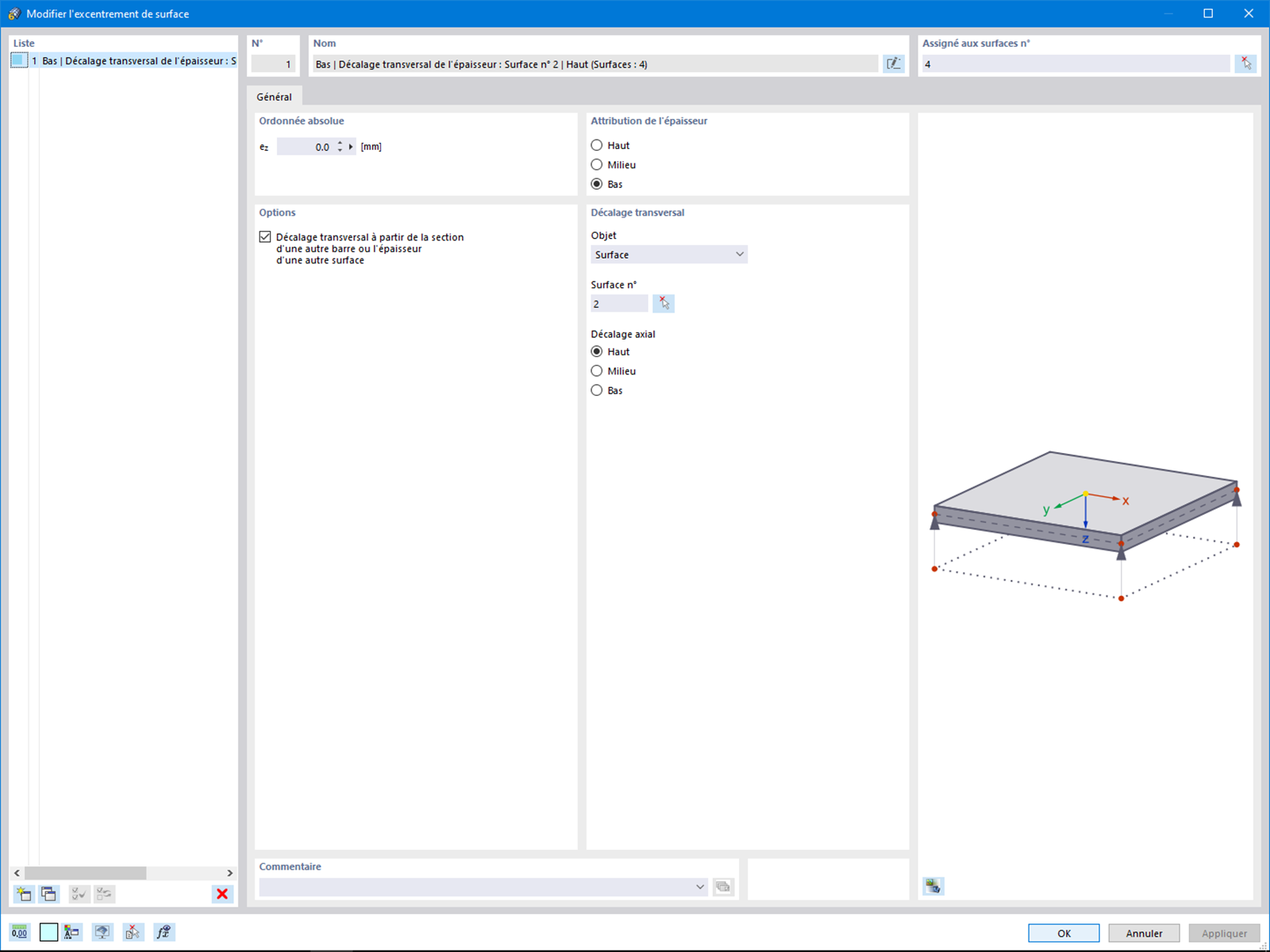The image size is (1270, 952).
Task: Select 'Milieu' under Attribution de l'épaisseur
Action: coord(596,164)
